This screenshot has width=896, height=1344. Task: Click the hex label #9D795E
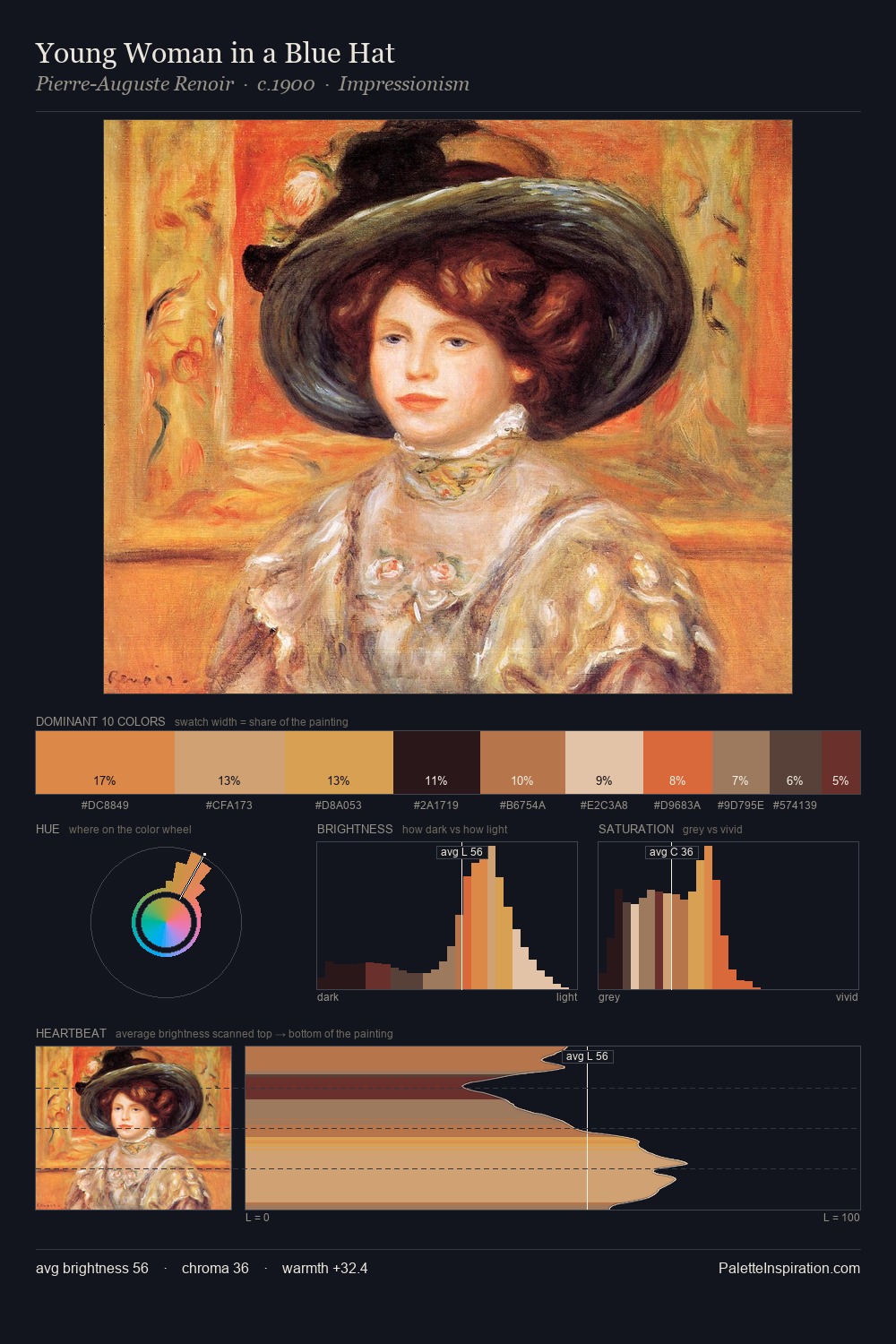(741, 806)
